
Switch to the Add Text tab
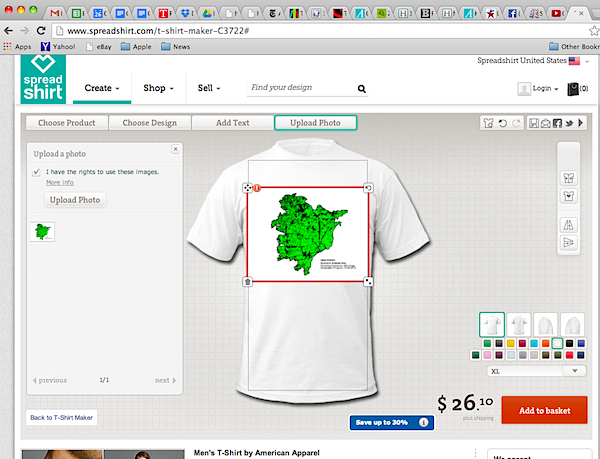tap(233, 123)
